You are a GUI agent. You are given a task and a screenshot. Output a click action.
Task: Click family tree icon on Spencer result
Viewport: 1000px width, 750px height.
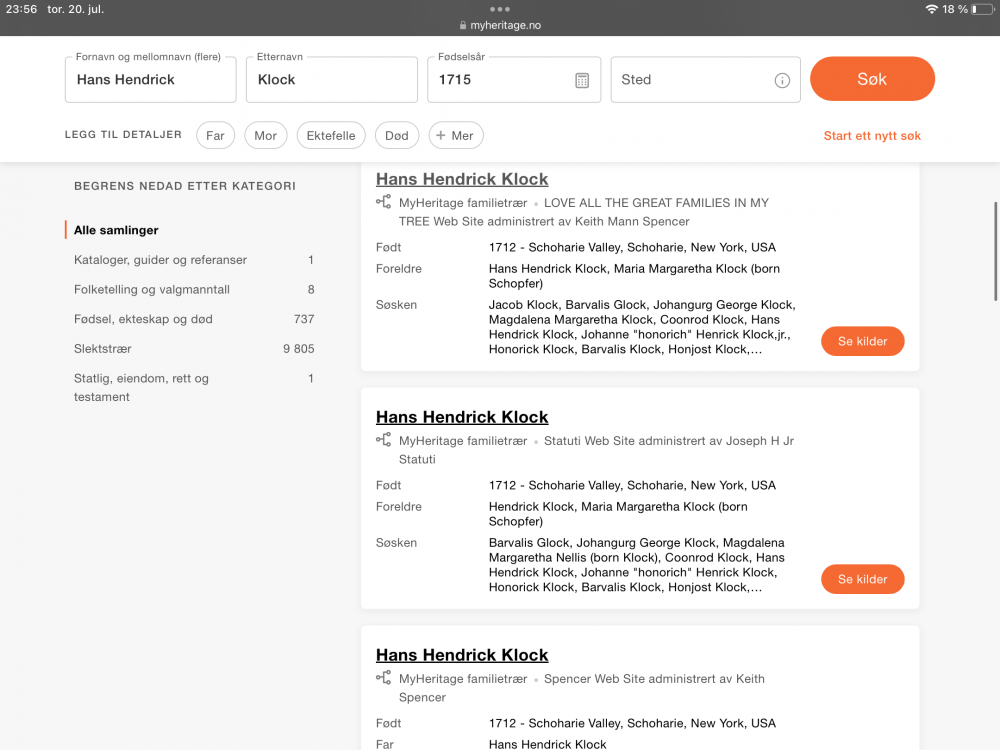(x=383, y=678)
